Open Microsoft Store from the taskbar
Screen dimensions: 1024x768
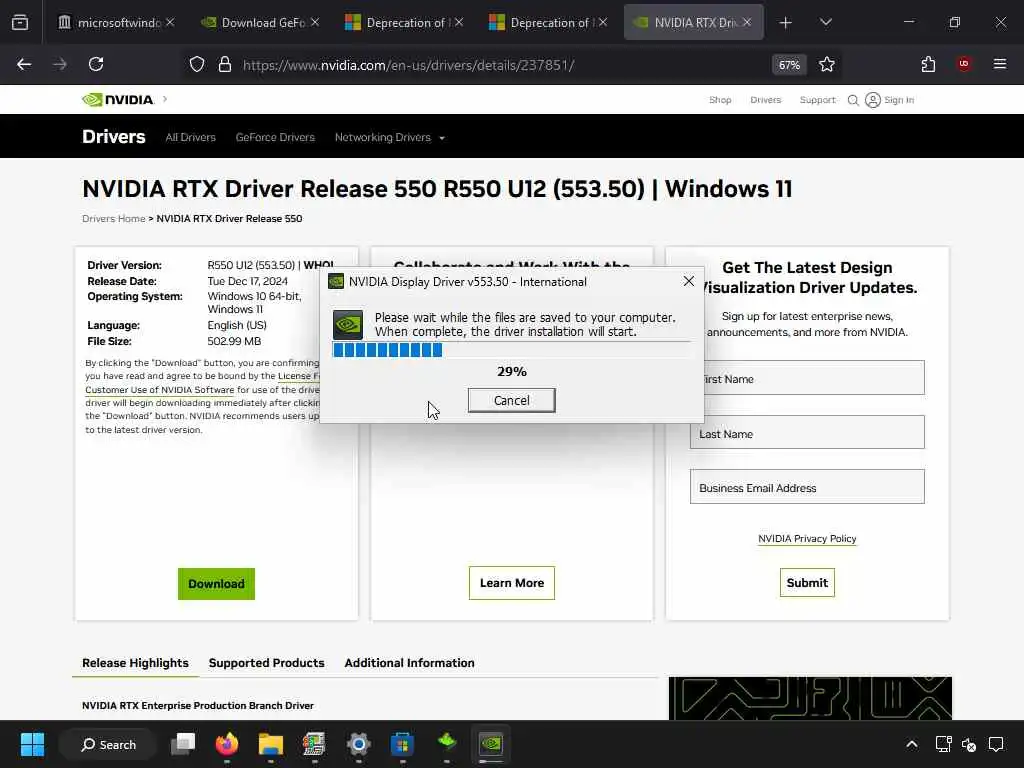coord(402,744)
